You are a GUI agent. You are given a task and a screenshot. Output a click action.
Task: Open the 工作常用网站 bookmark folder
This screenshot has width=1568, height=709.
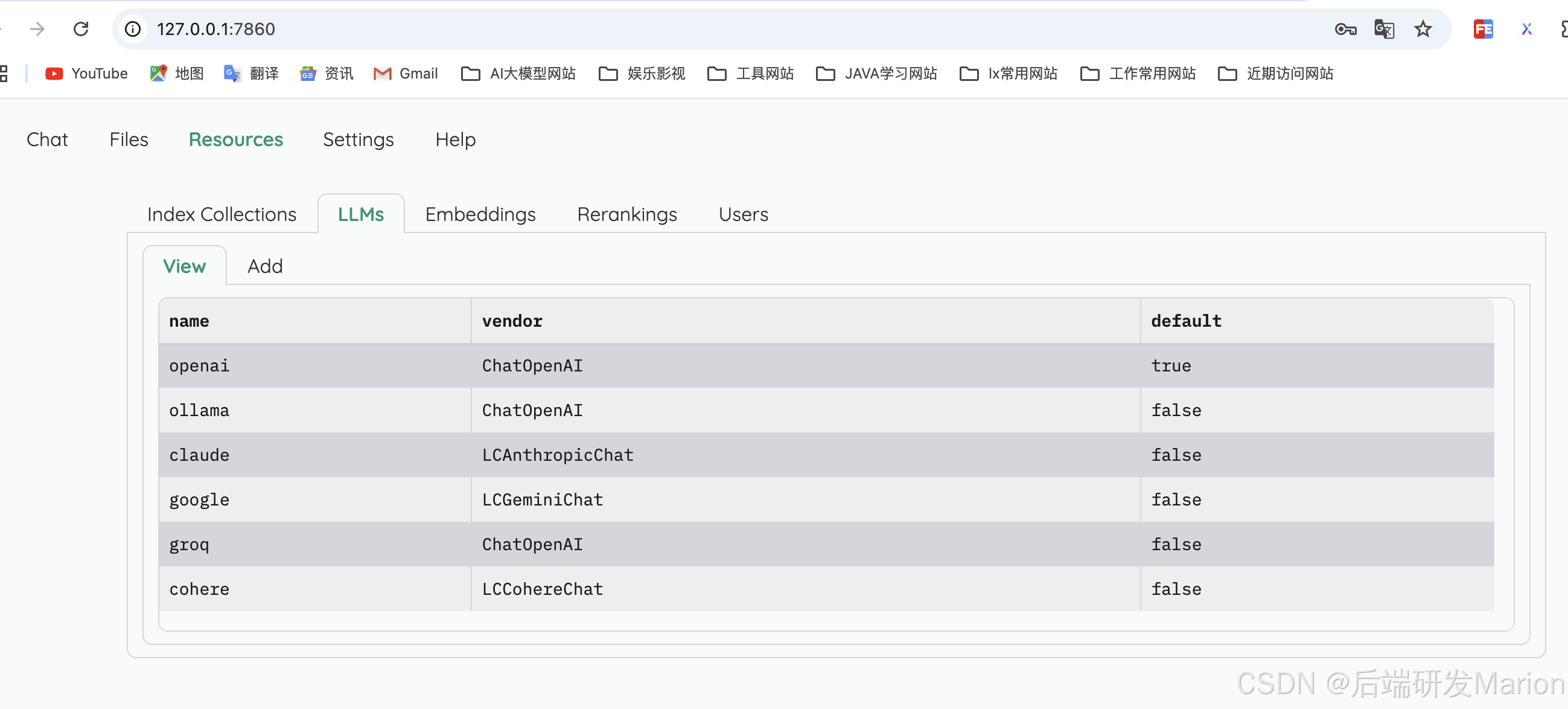coord(1138,74)
